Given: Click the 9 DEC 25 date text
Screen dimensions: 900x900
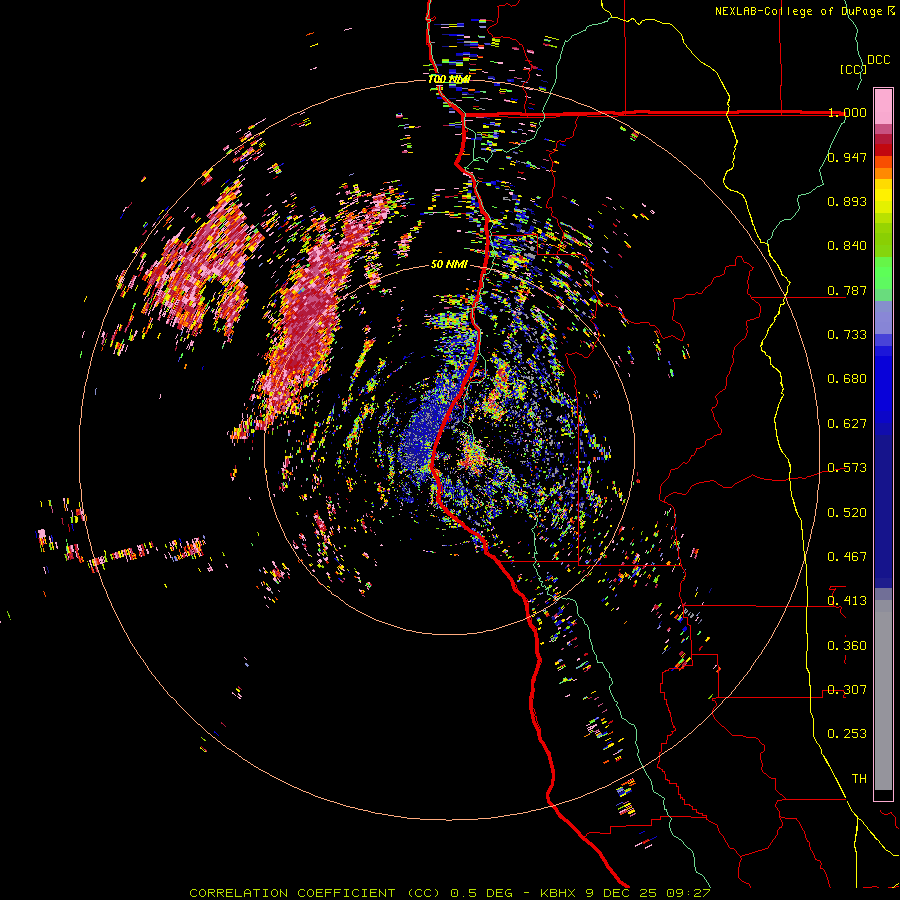Looking at the screenshot, I should point(622,893).
